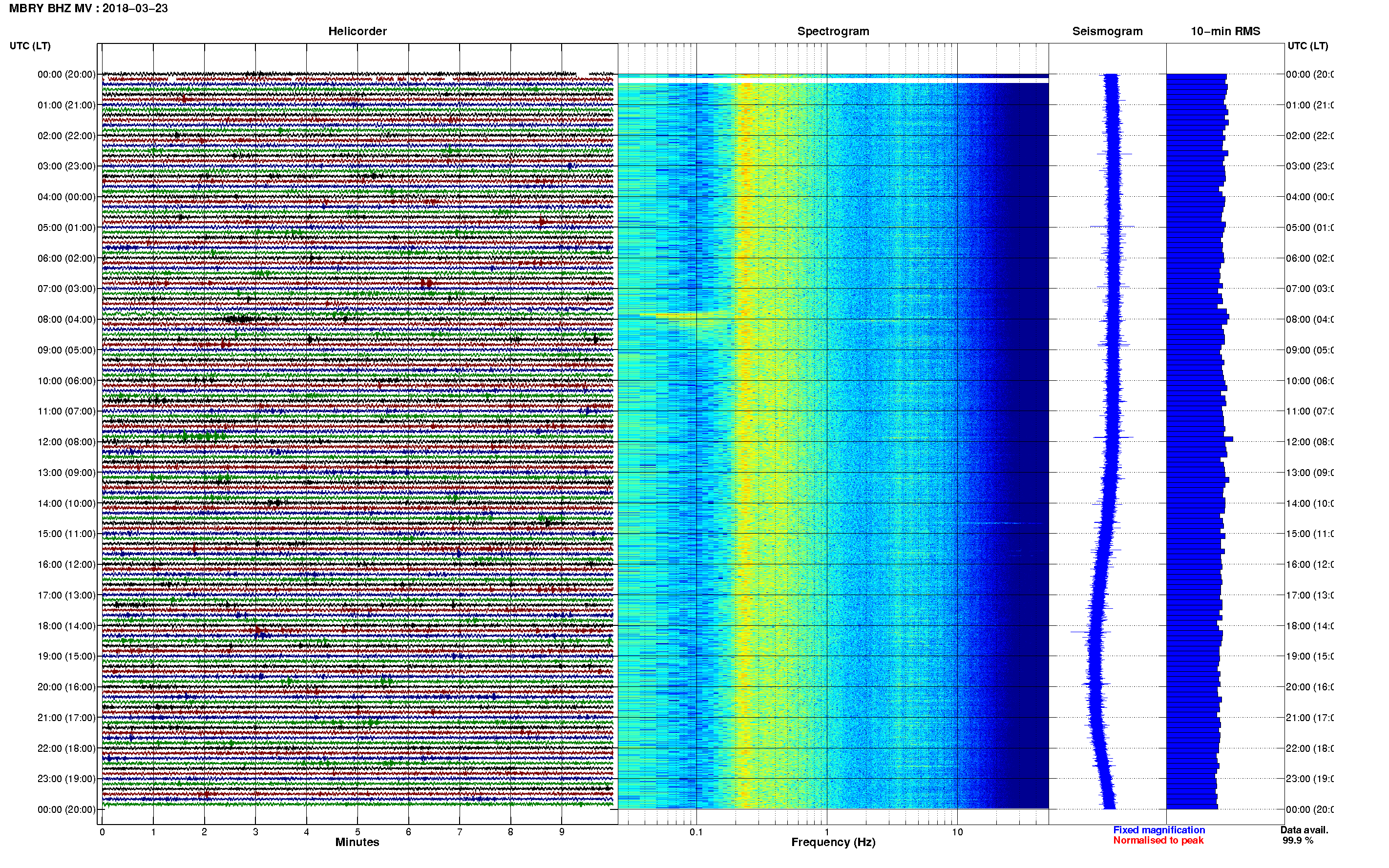Select the '17:00 (13:00)' helicorder time label
This screenshot has height=868, width=1389.
click(x=66, y=595)
